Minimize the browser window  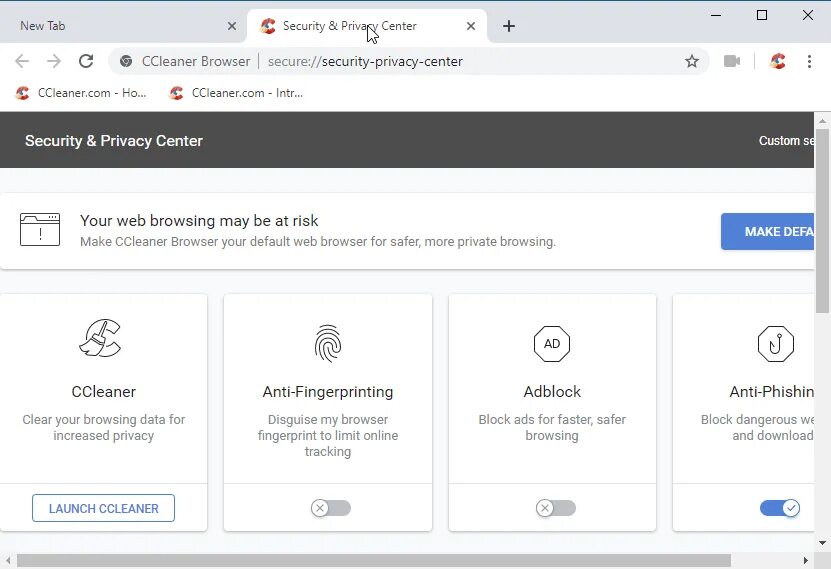[716, 15]
